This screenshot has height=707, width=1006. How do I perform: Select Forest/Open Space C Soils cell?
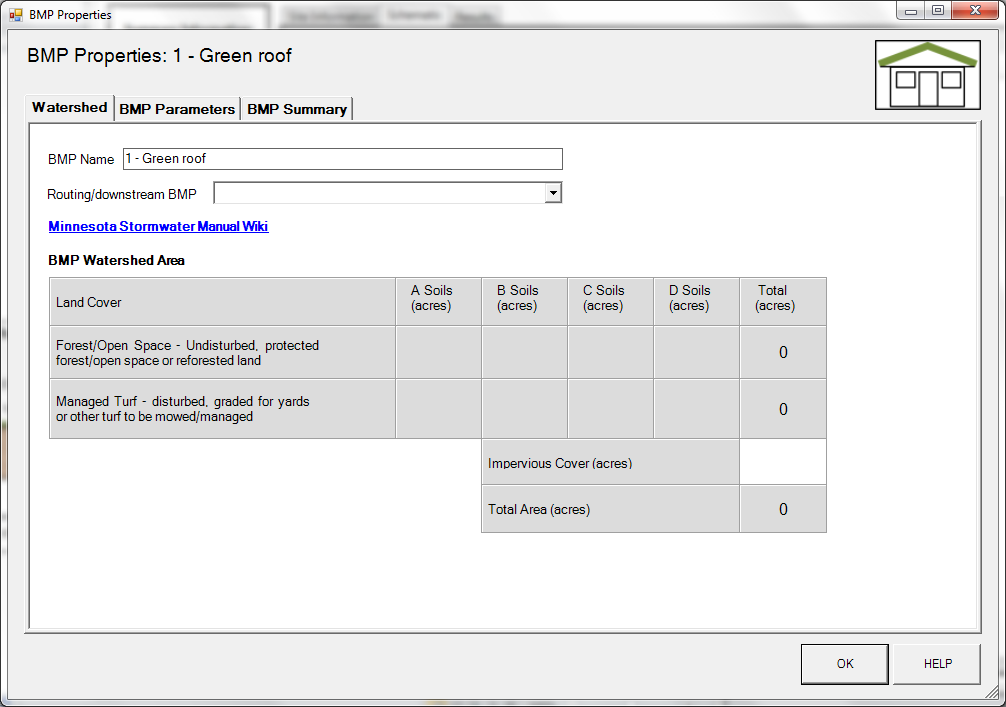click(610, 352)
